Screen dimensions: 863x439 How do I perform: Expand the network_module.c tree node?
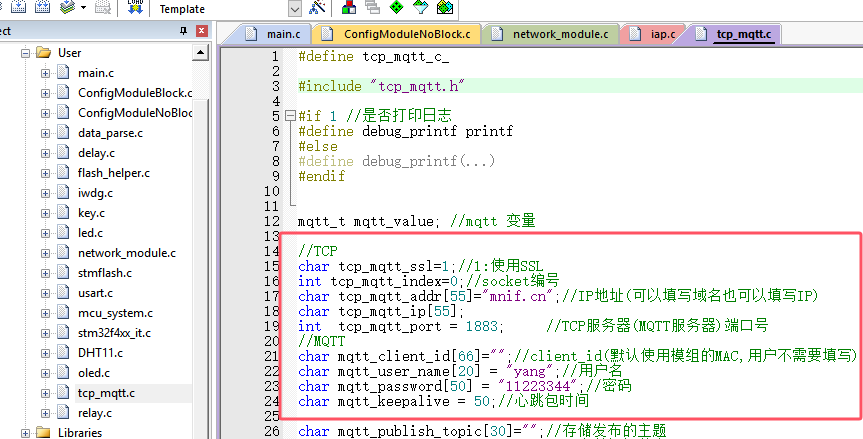click(x=45, y=253)
